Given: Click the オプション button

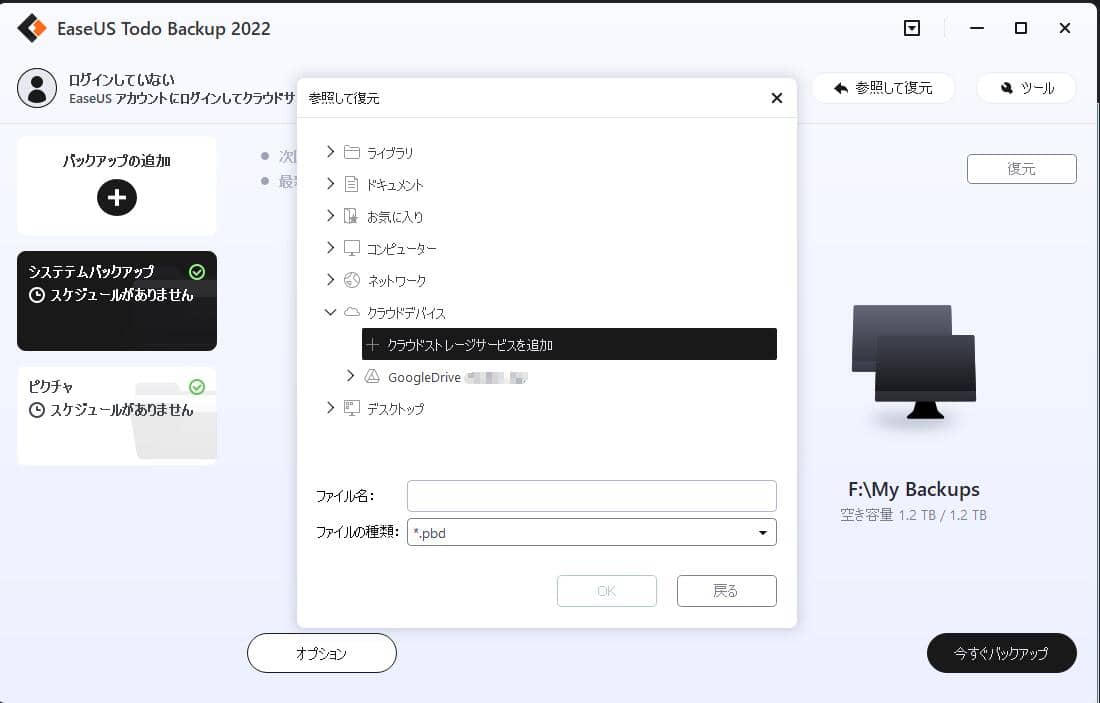Looking at the screenshot, I should pos(321,653).
